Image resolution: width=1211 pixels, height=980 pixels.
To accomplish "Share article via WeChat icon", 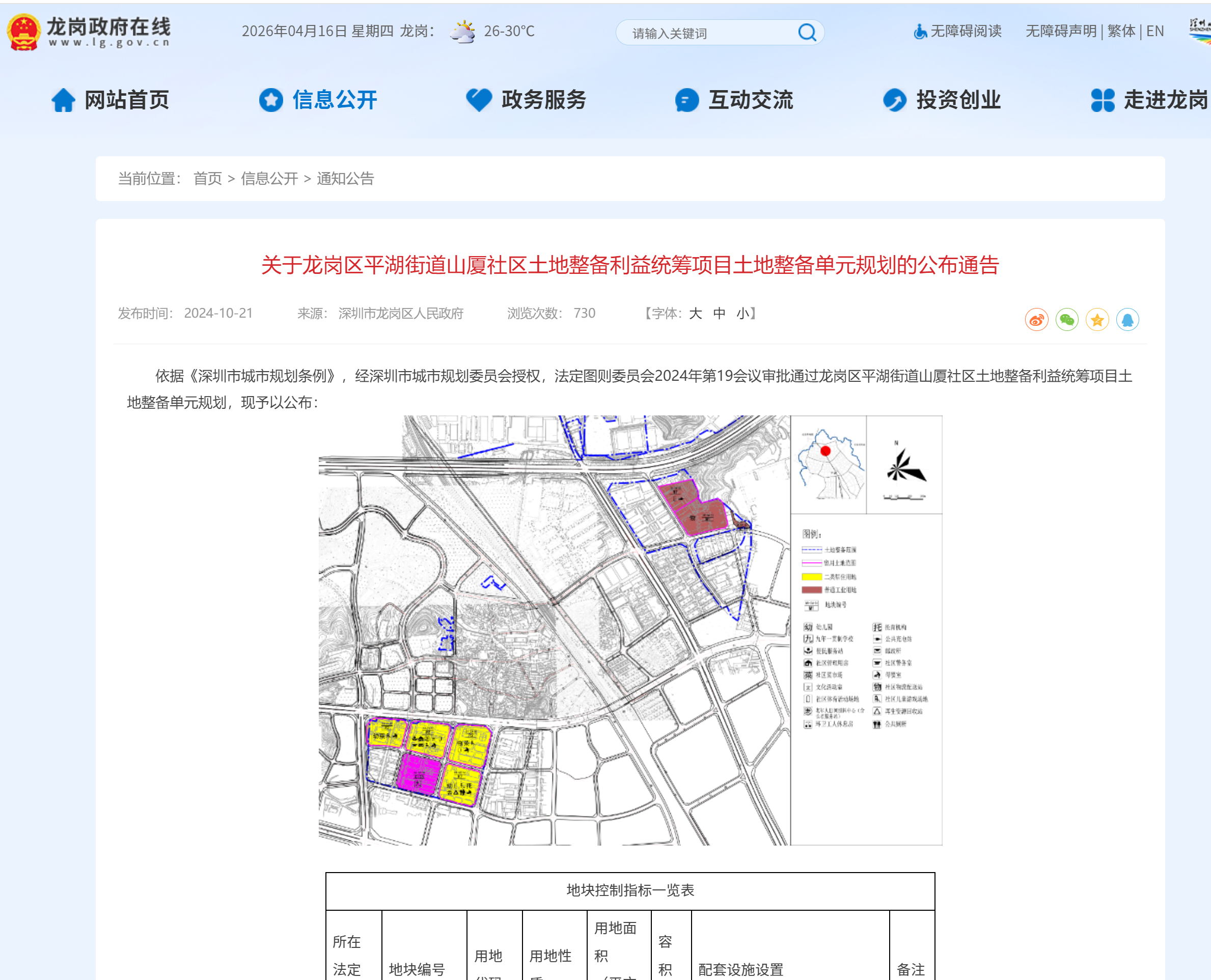I will point(1066,320).
